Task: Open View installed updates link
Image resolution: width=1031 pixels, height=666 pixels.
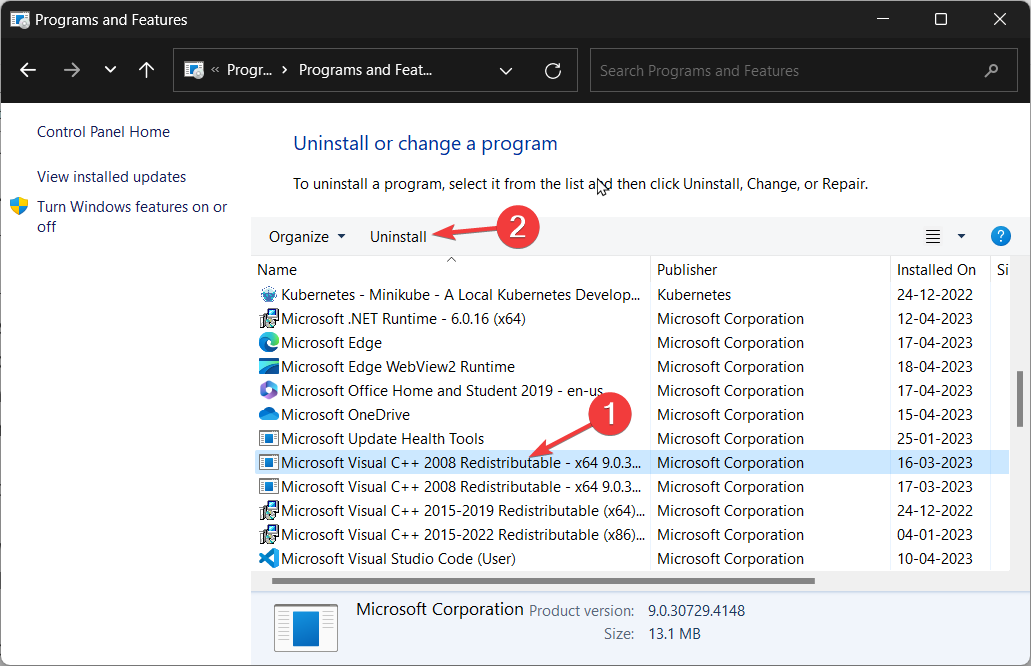Action: (x=111, y=177)
